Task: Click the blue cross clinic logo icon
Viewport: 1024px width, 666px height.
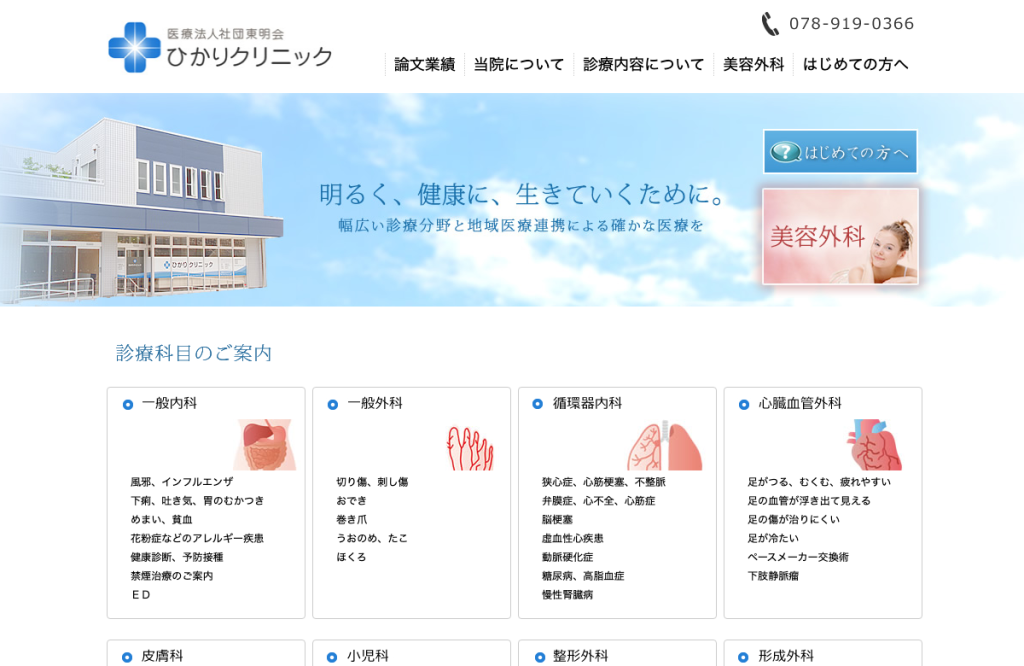Action: click(x=134, y=47)
